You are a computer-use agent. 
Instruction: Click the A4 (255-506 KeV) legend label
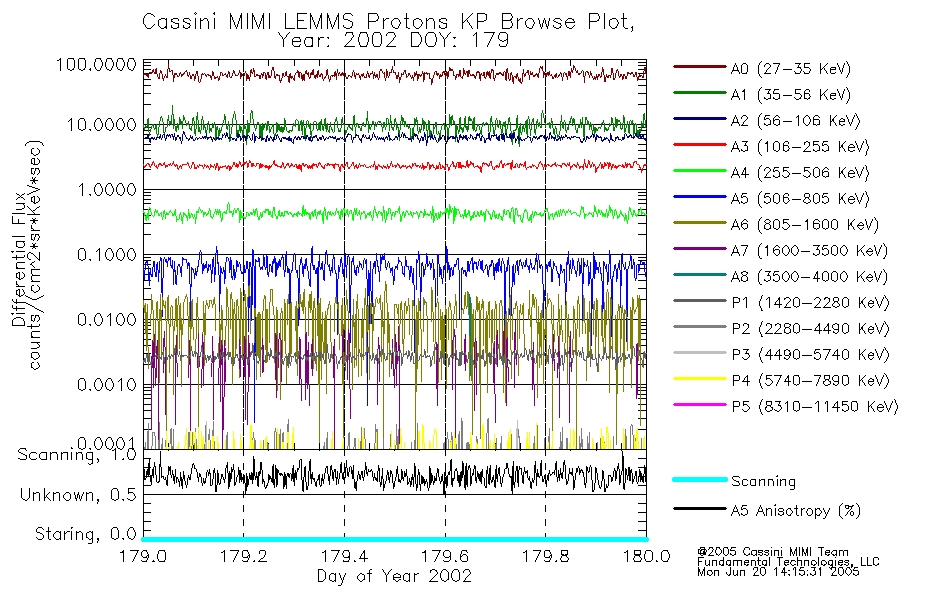coord(800,173)
